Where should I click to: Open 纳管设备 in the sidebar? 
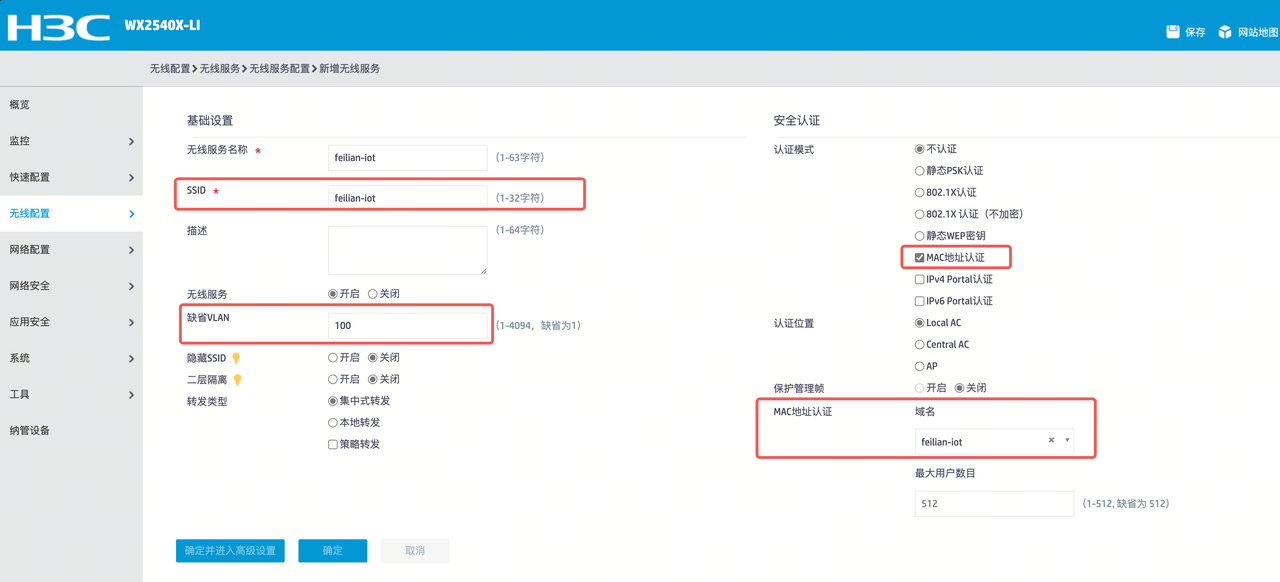point(71,431)
